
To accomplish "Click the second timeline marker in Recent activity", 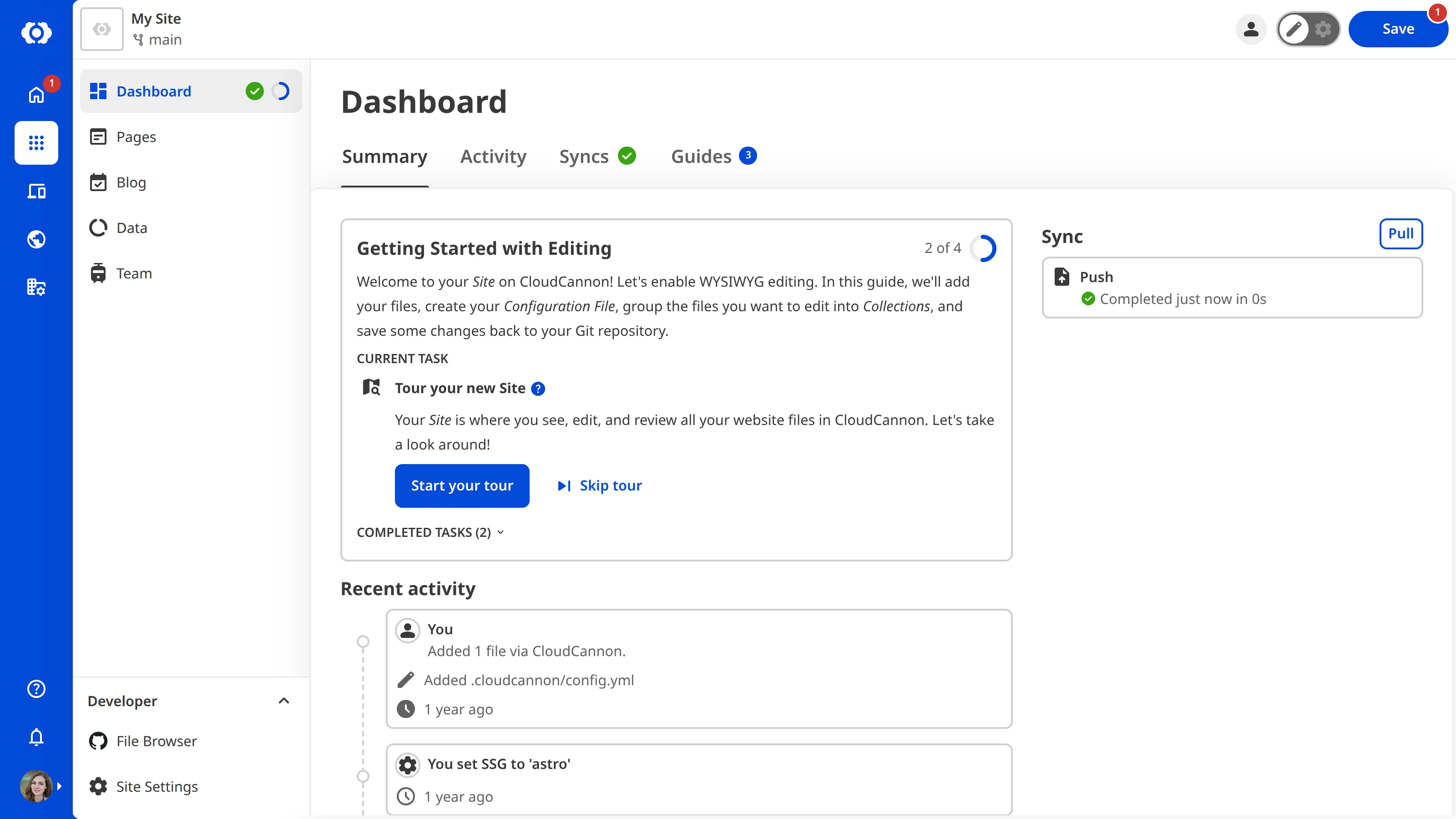I will [363, 776].
